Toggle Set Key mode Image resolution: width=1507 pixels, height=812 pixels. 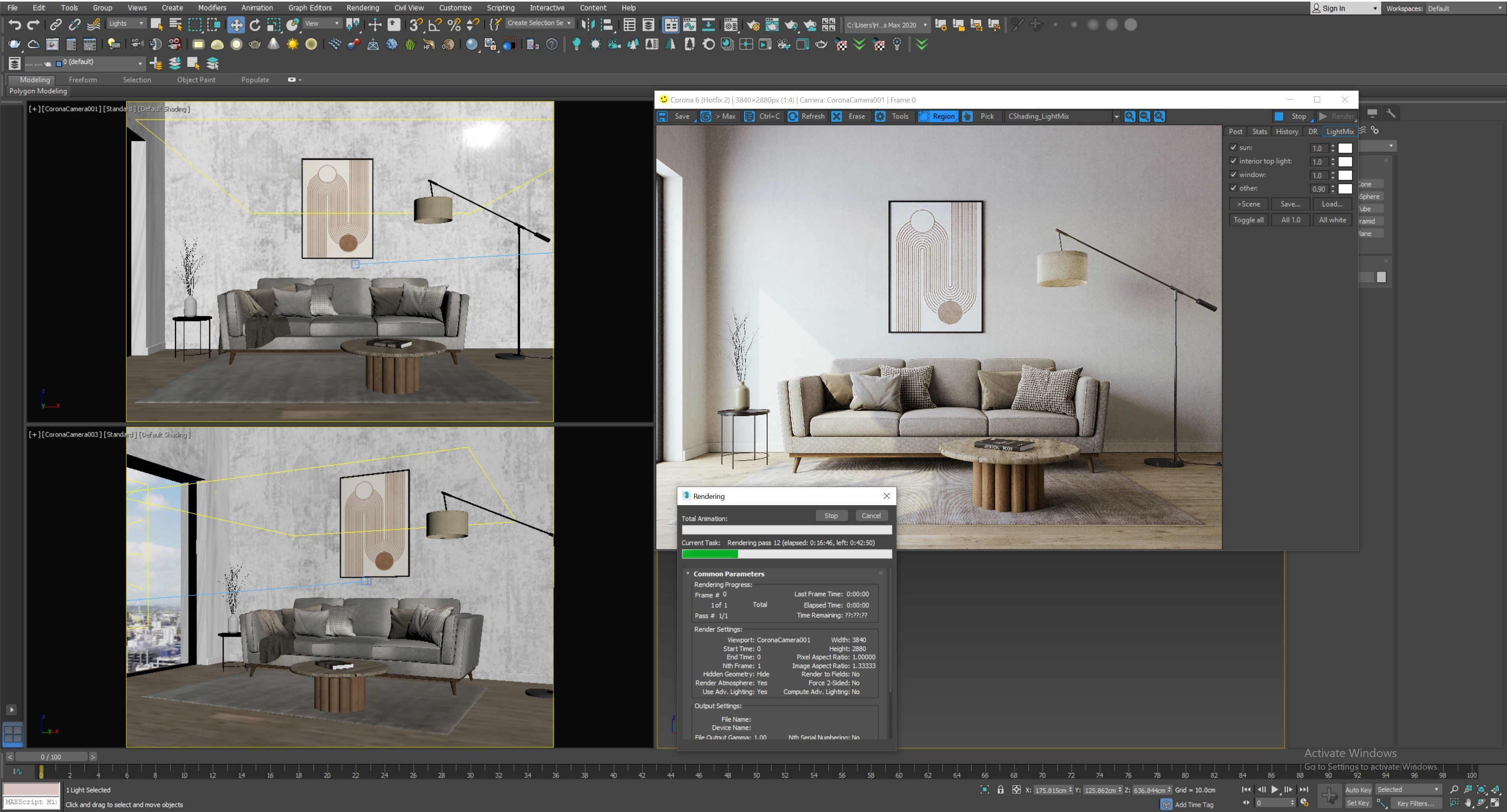(1358, 803)
